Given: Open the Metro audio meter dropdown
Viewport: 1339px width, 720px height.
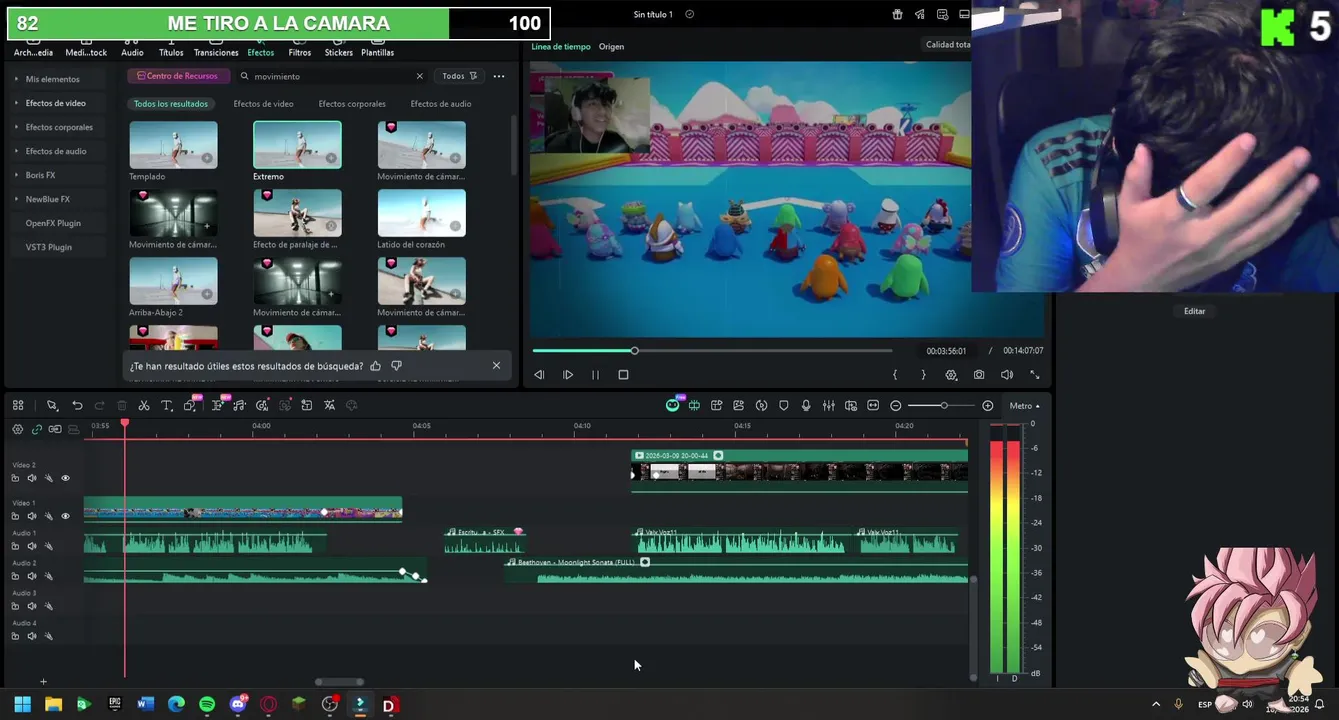Looking at the screenshot, I should (1024, 406).
